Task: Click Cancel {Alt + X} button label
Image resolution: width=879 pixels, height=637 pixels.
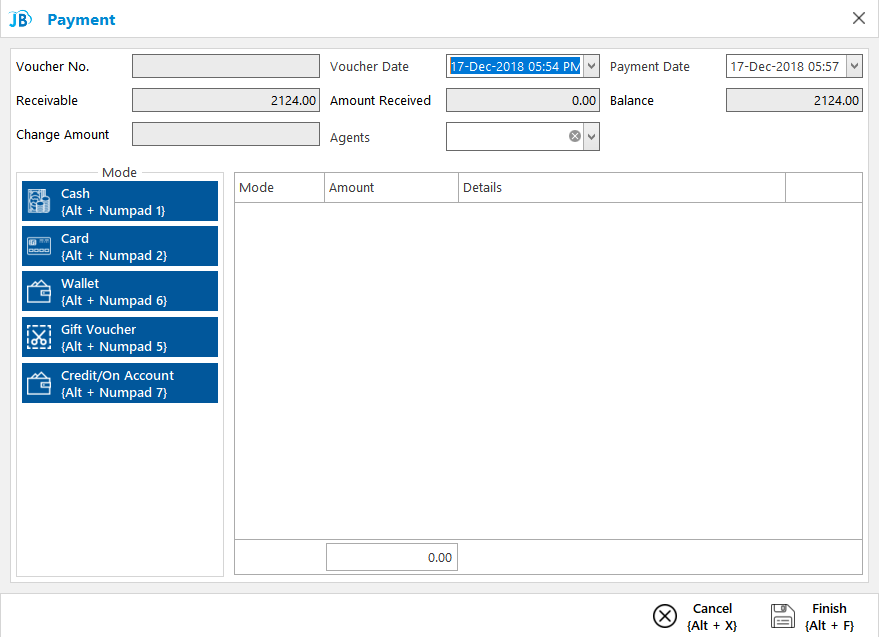Action: (712, 617)
